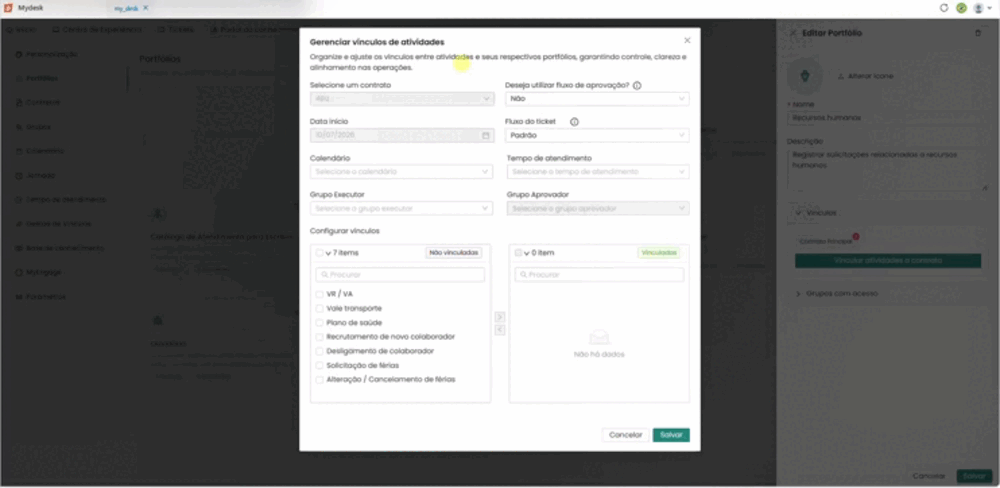This screenshot has width=1000, height=488.
Task: Open the Grupo Aprovador dropdown
Action: point(598,209)
